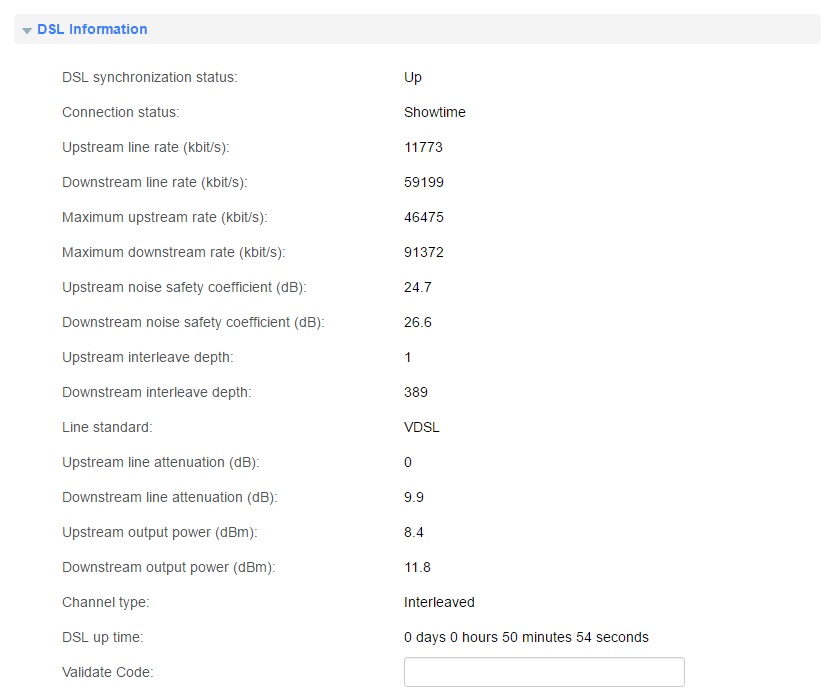Click the DSL up time duration text
This screenshot has height=691, width=834.
tap(526, 637)
